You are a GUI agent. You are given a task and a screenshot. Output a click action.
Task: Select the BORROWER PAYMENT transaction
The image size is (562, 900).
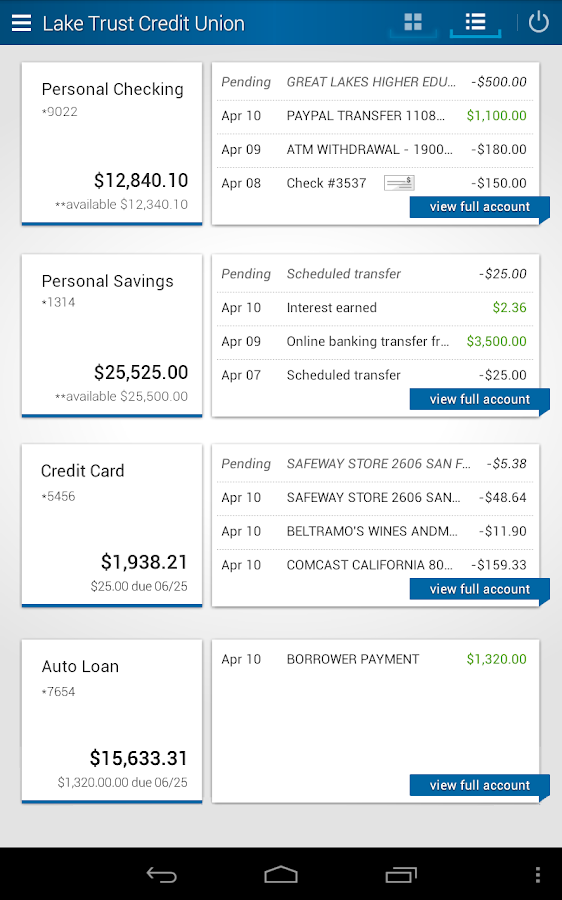[374, 660]
